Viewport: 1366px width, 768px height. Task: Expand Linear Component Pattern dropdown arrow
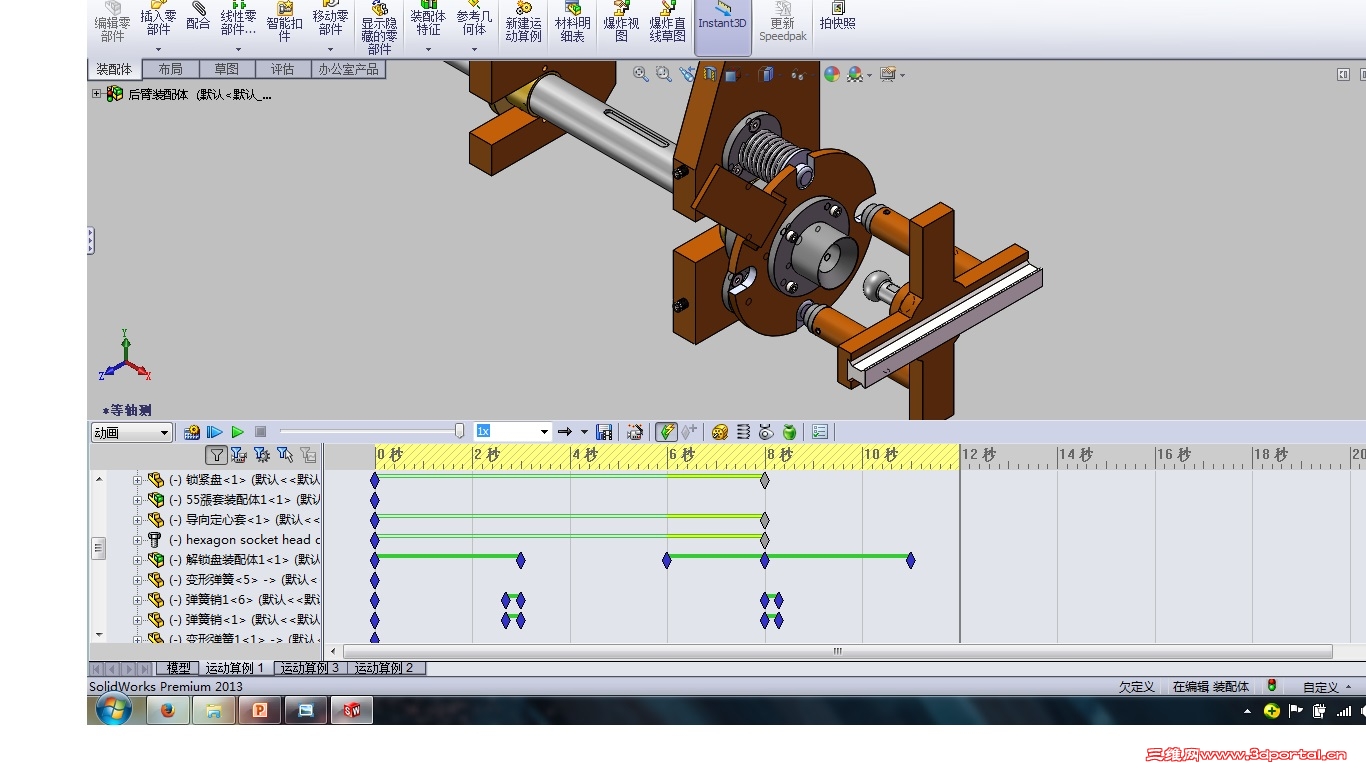click(x=238, y=49)
